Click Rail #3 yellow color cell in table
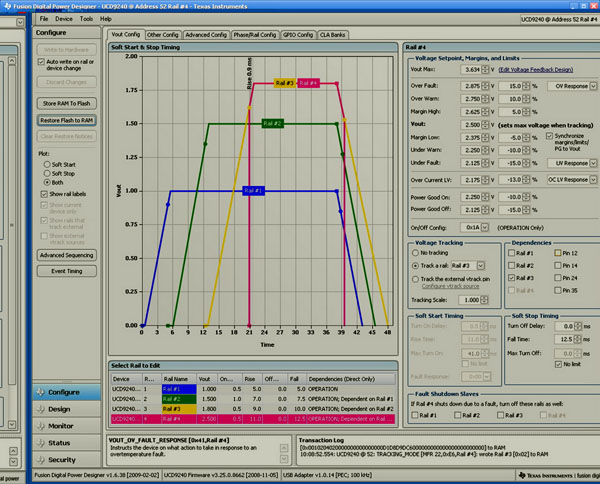Image resolution: width=600 pixels, height=484 pixels. [179, 409]
